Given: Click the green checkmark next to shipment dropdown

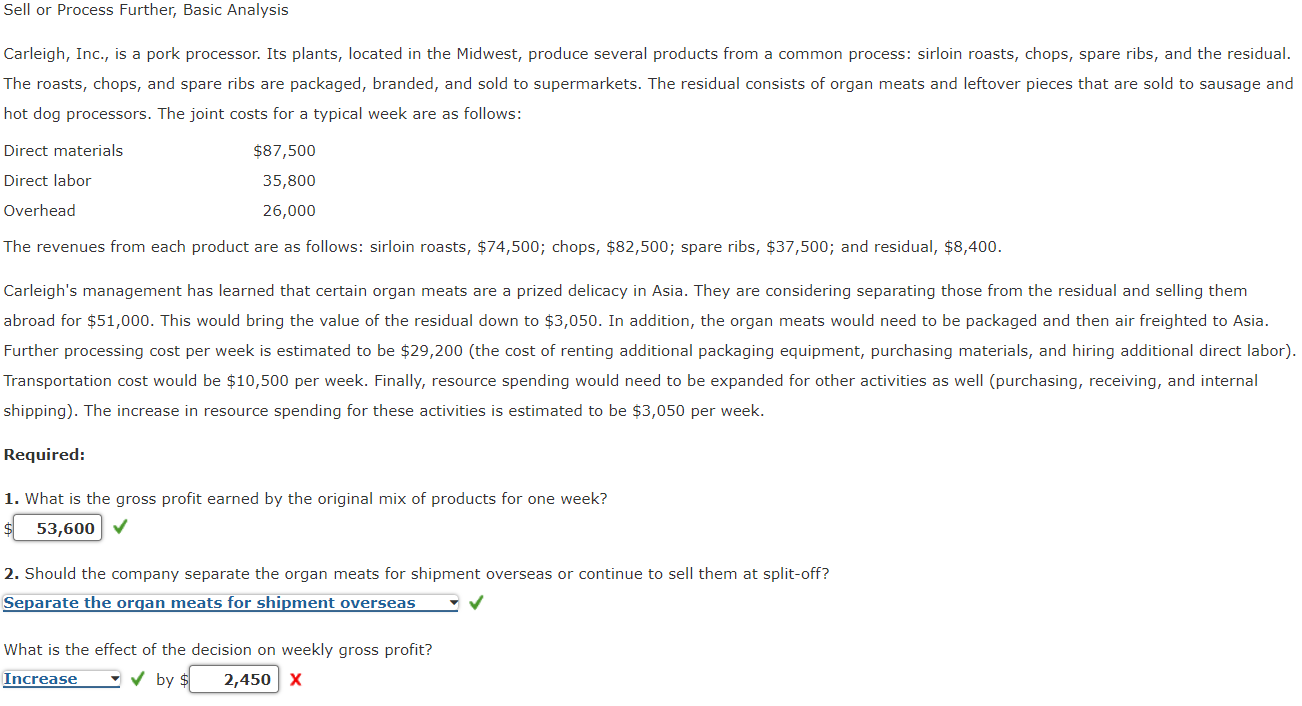Looking at the screenshot, I should point(475,602).
